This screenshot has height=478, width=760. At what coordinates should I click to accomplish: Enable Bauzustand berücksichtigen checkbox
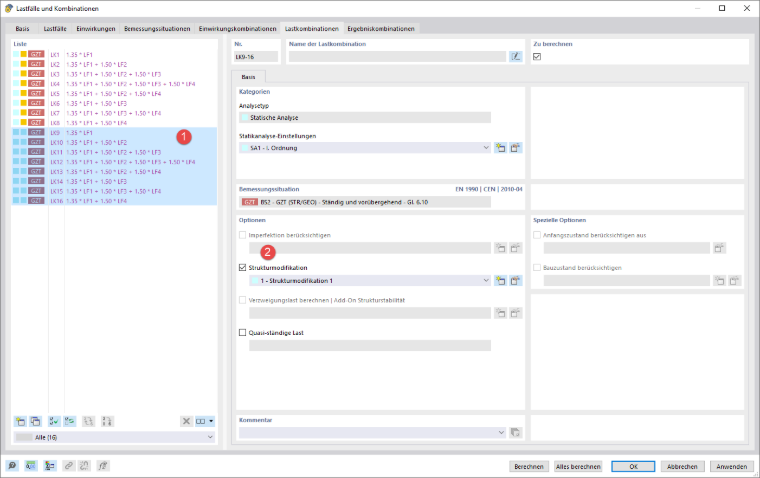pos(537,268)
